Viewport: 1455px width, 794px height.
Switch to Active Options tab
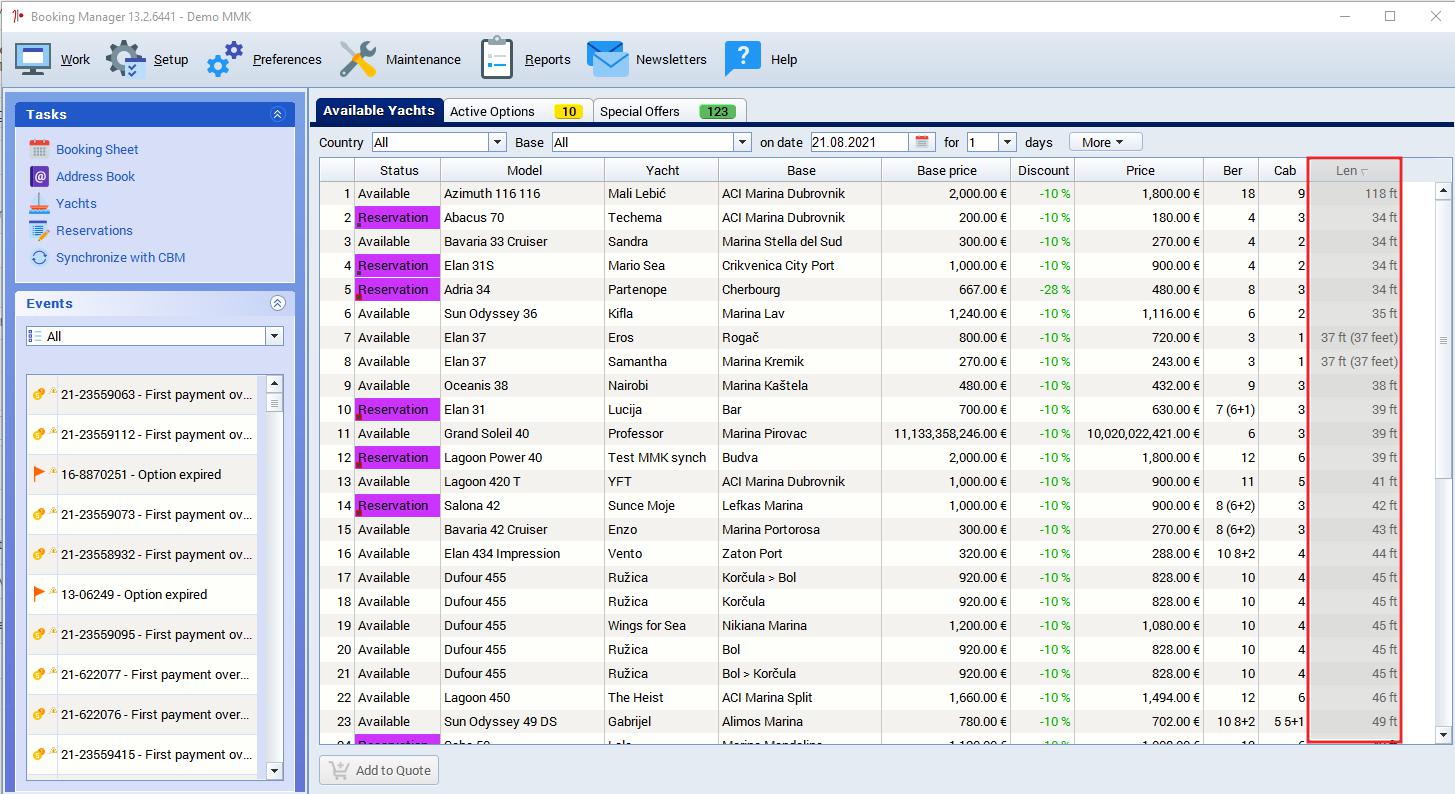coord(517,111)
